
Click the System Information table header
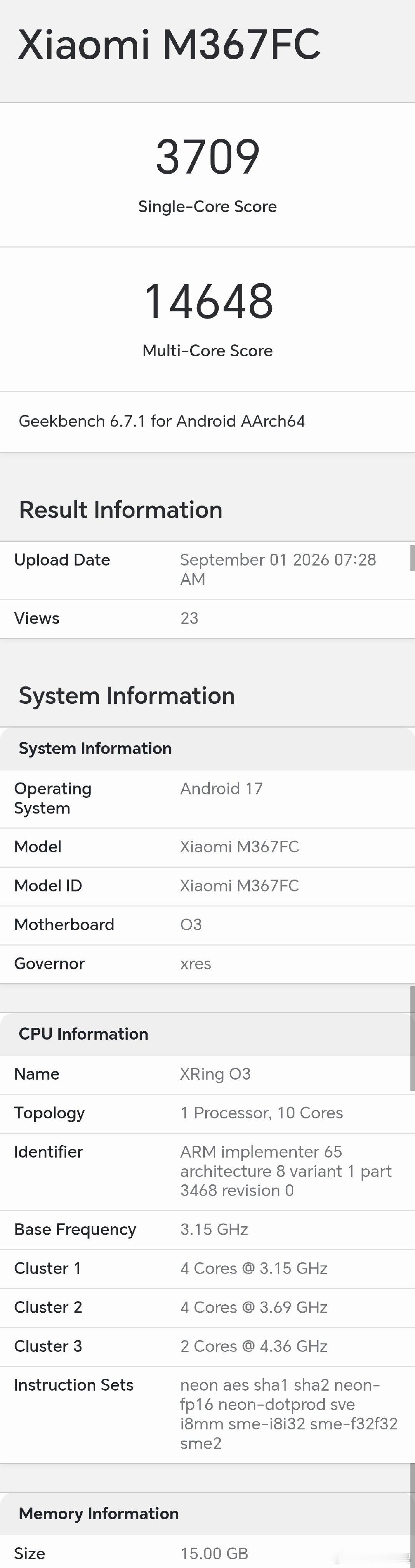(x=95, y=748)
